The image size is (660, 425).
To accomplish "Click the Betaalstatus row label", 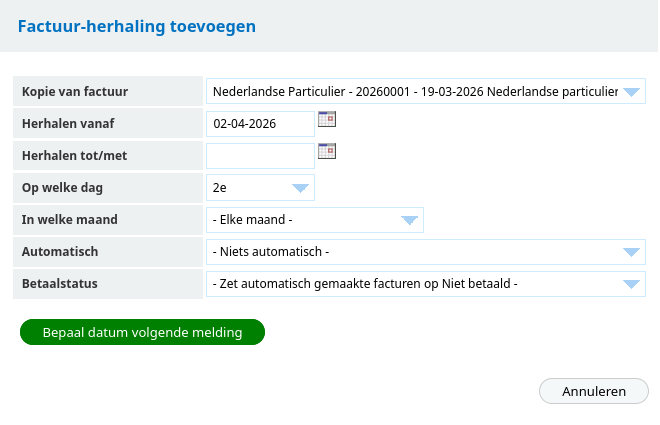I will coord(60,284).
